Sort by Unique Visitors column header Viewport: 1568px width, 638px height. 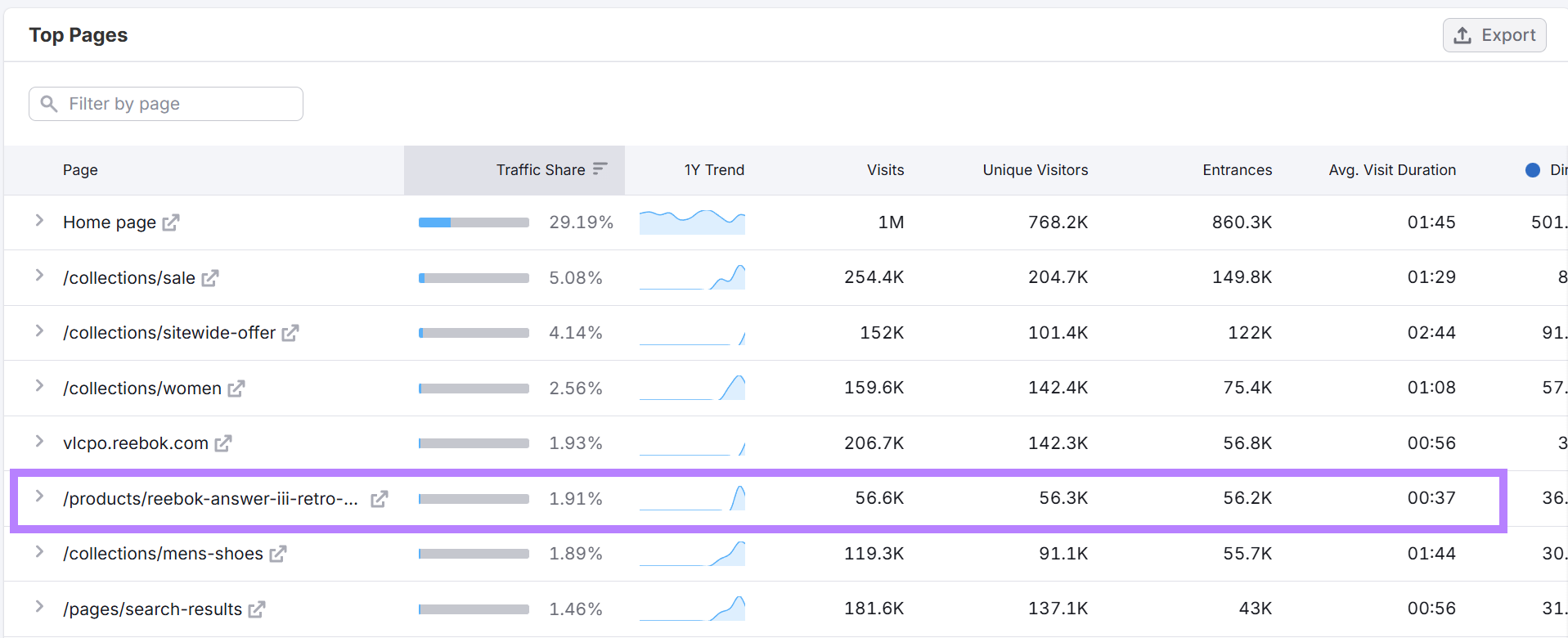pyautogui.click(x=1035, y=169)
